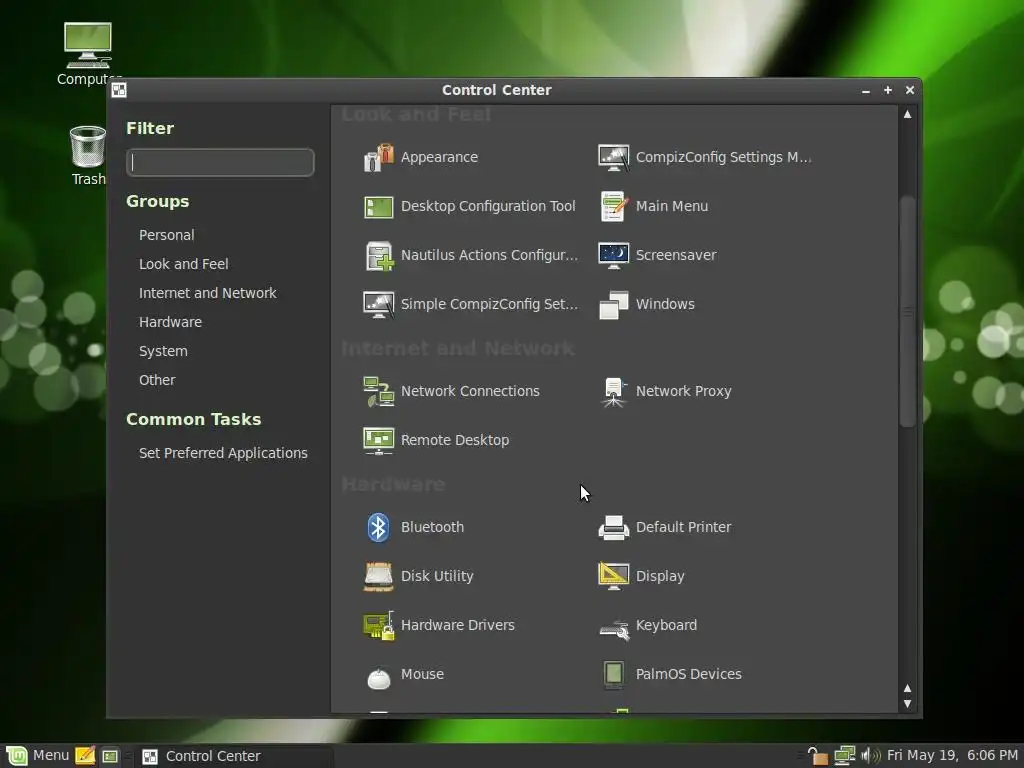This screenshot has height=768, width=1024.
Task: Open Set Preferred Applications task
Action: coord(223,453)
